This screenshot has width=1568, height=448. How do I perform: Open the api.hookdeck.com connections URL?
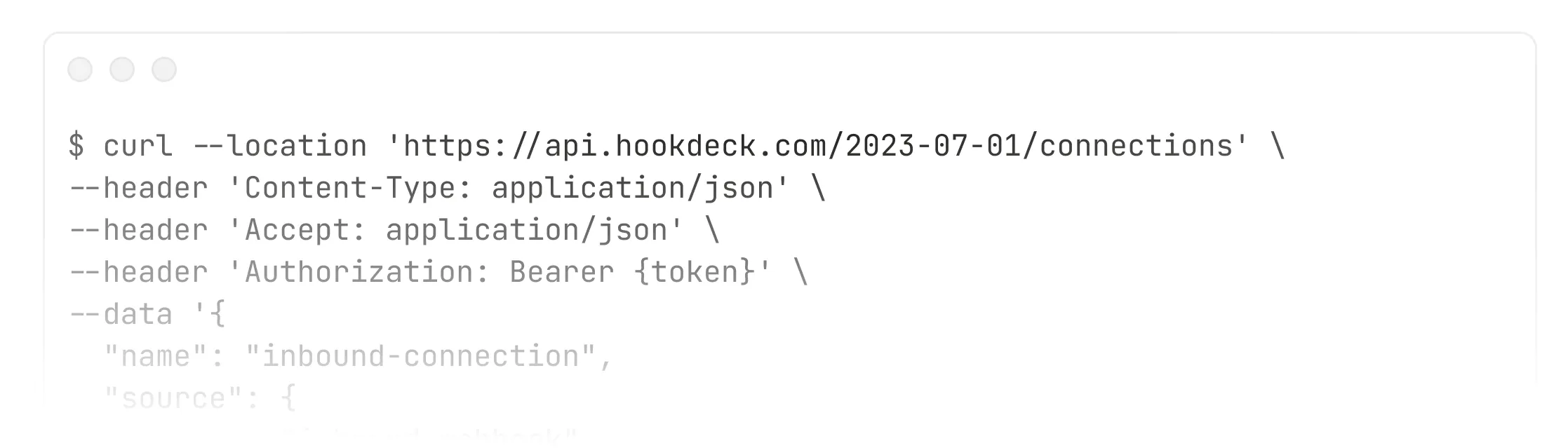pyautogui.click(x=818, y=146)
